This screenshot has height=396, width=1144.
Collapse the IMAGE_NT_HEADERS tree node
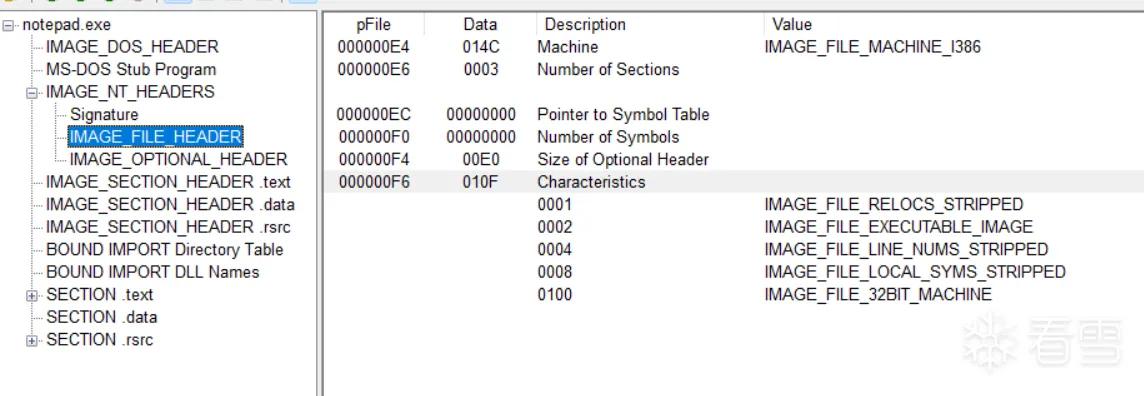point(32,93)
